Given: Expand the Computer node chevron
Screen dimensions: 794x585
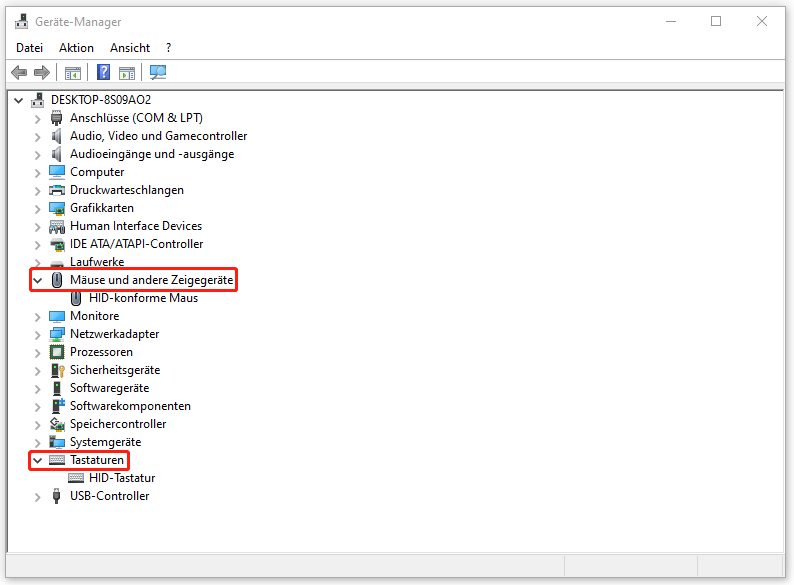Looking at the screenshot, I should pyautogui.click(x=37, y=173).
